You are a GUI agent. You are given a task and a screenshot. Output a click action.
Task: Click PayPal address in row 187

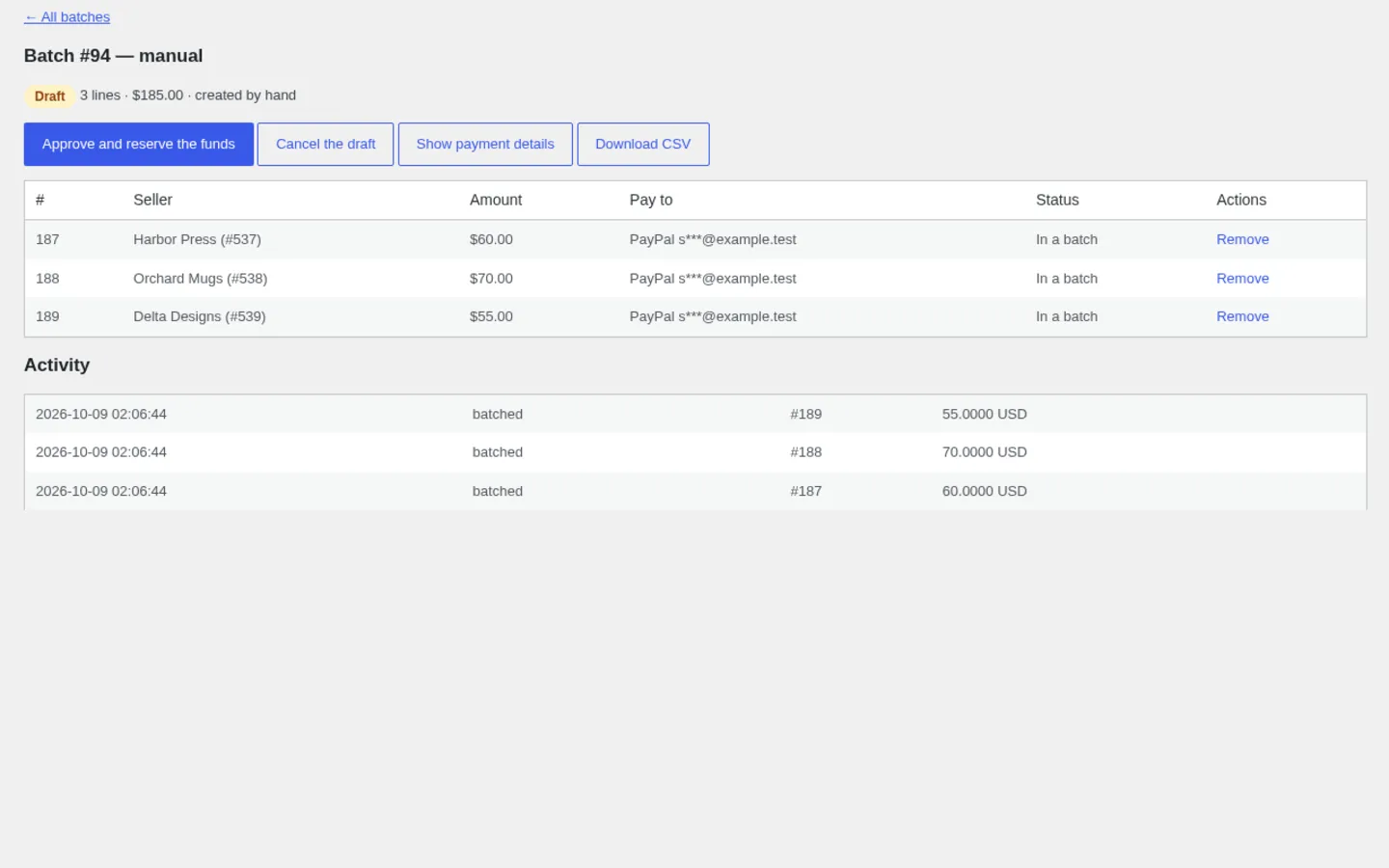pos(713,239)
